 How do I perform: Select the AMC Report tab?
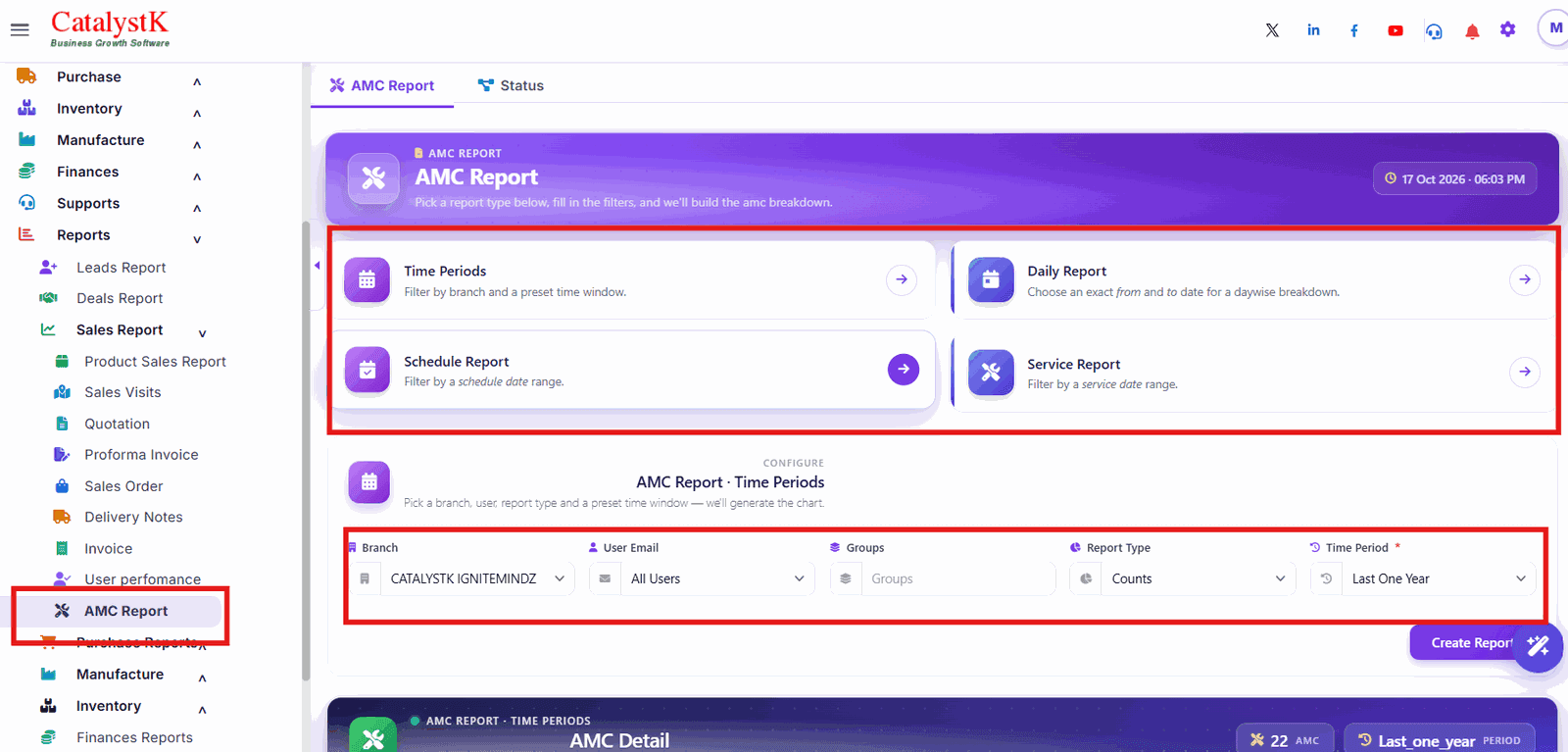click(382, 85)
